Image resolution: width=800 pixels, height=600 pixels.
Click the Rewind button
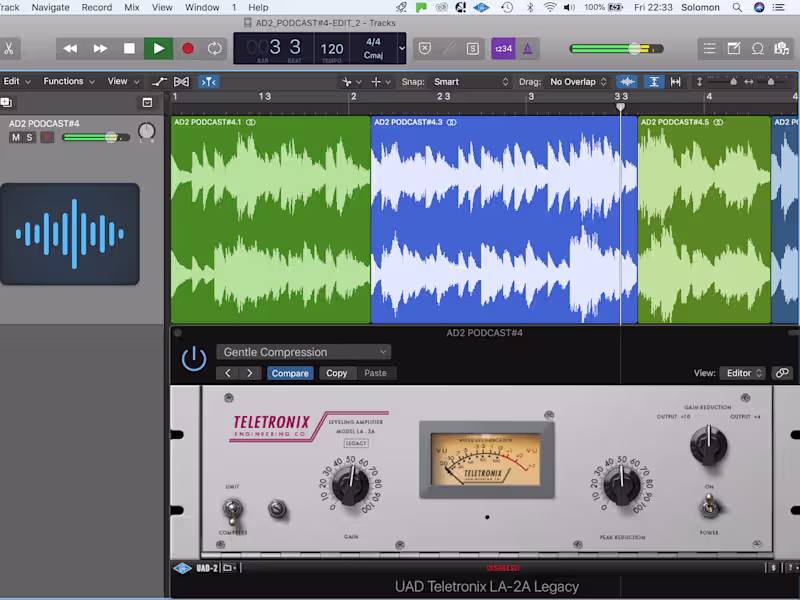point(70,48)
